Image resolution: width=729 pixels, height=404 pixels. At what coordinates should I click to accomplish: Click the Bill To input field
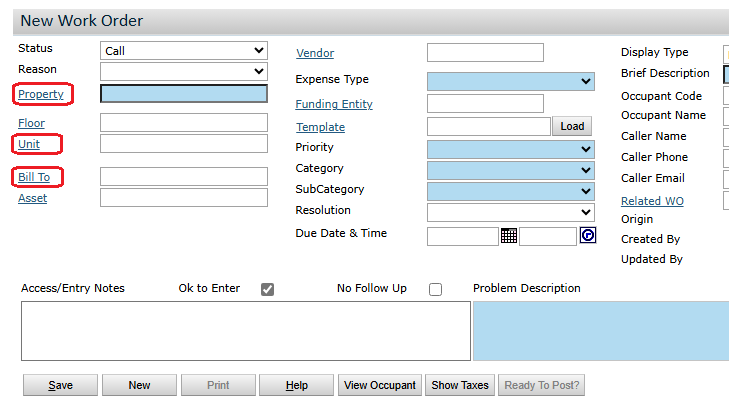pos(184,177)
